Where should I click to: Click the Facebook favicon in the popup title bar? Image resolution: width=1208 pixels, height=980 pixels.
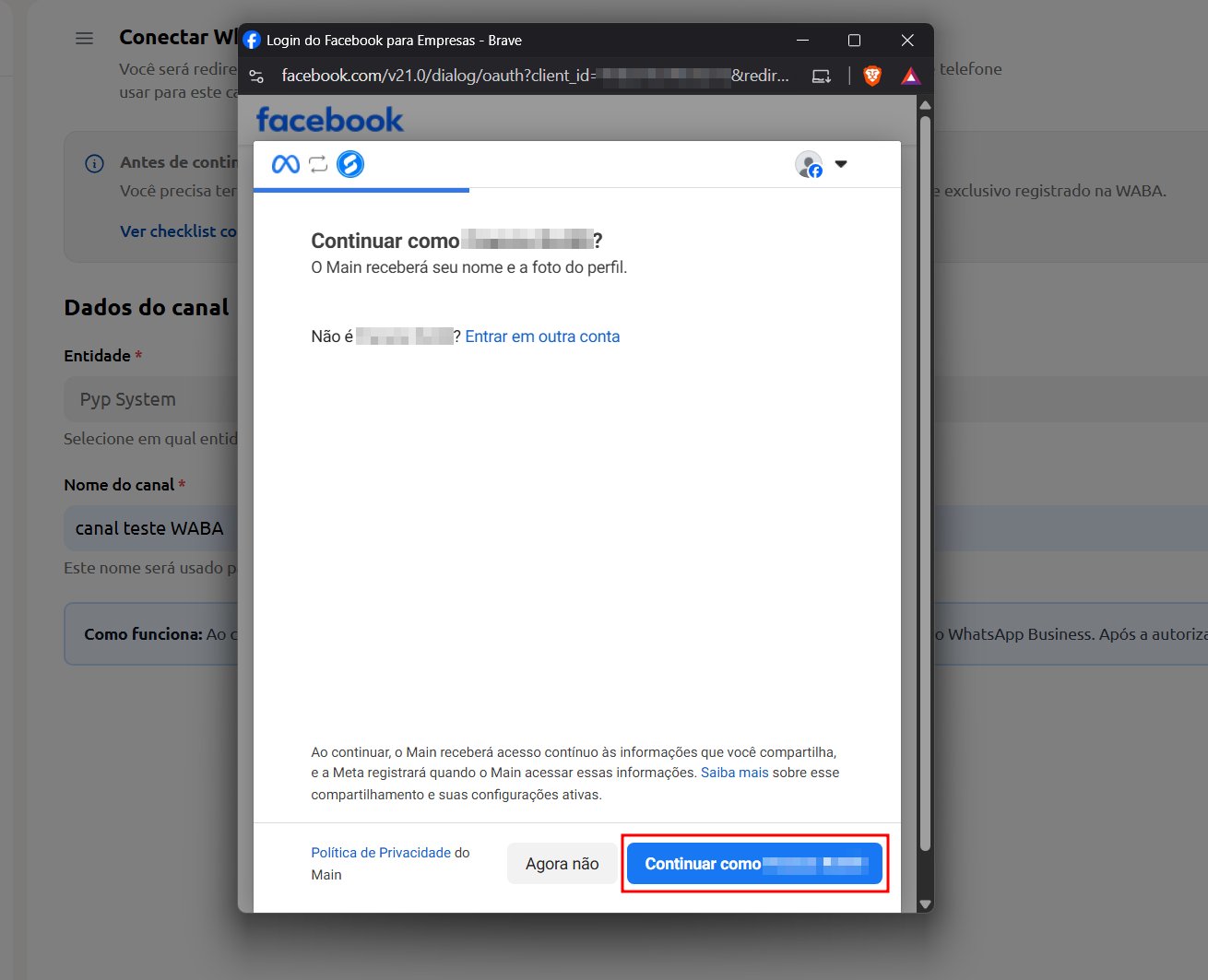pos(252,41)
